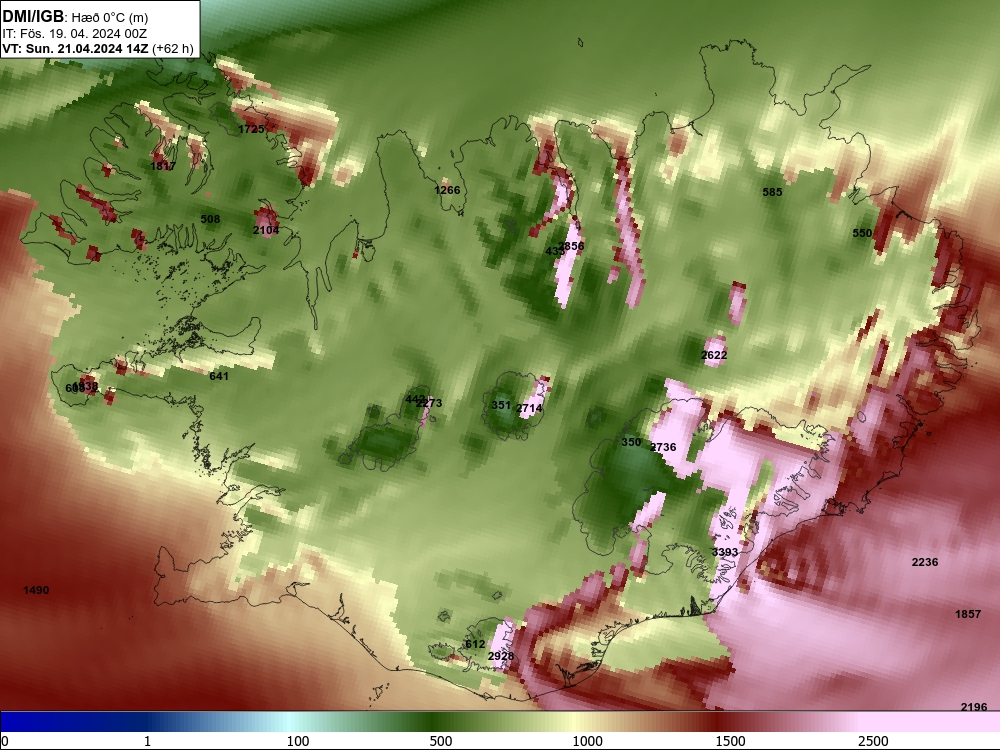The height and width of the screenshot is (750, 1000).
Task: Click the 1857 height value over the sea
Action: [x=968, y=614]
